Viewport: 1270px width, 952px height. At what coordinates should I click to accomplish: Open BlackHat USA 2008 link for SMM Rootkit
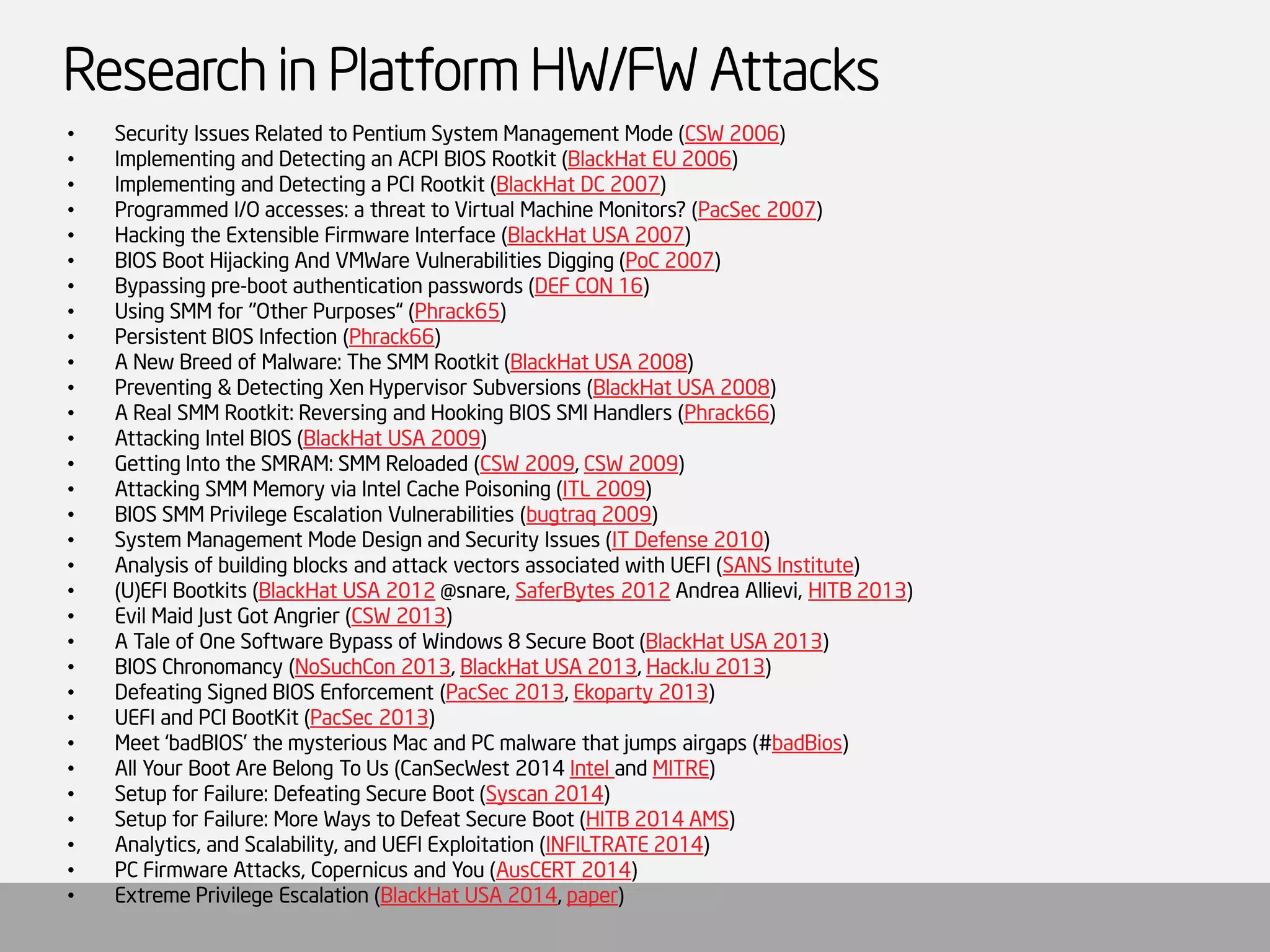click(x=598, y=363)
